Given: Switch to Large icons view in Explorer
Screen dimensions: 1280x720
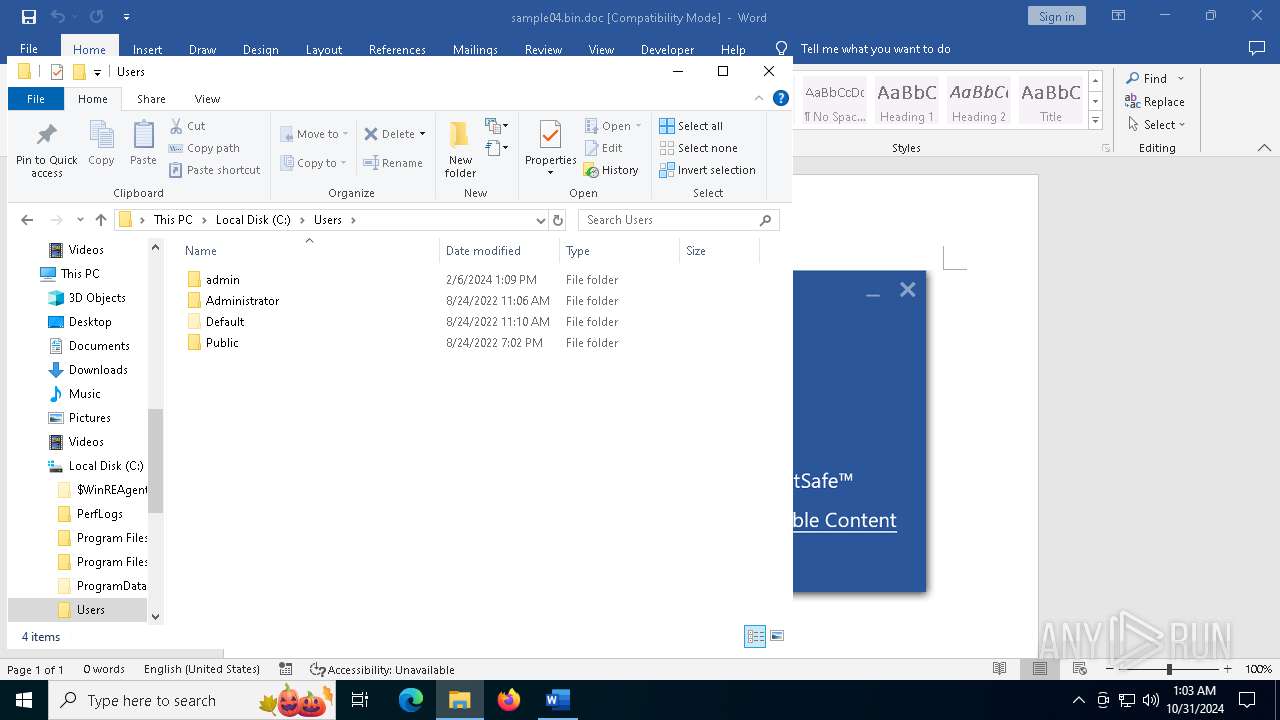Looking at the screenshot, I should point(777,636).
